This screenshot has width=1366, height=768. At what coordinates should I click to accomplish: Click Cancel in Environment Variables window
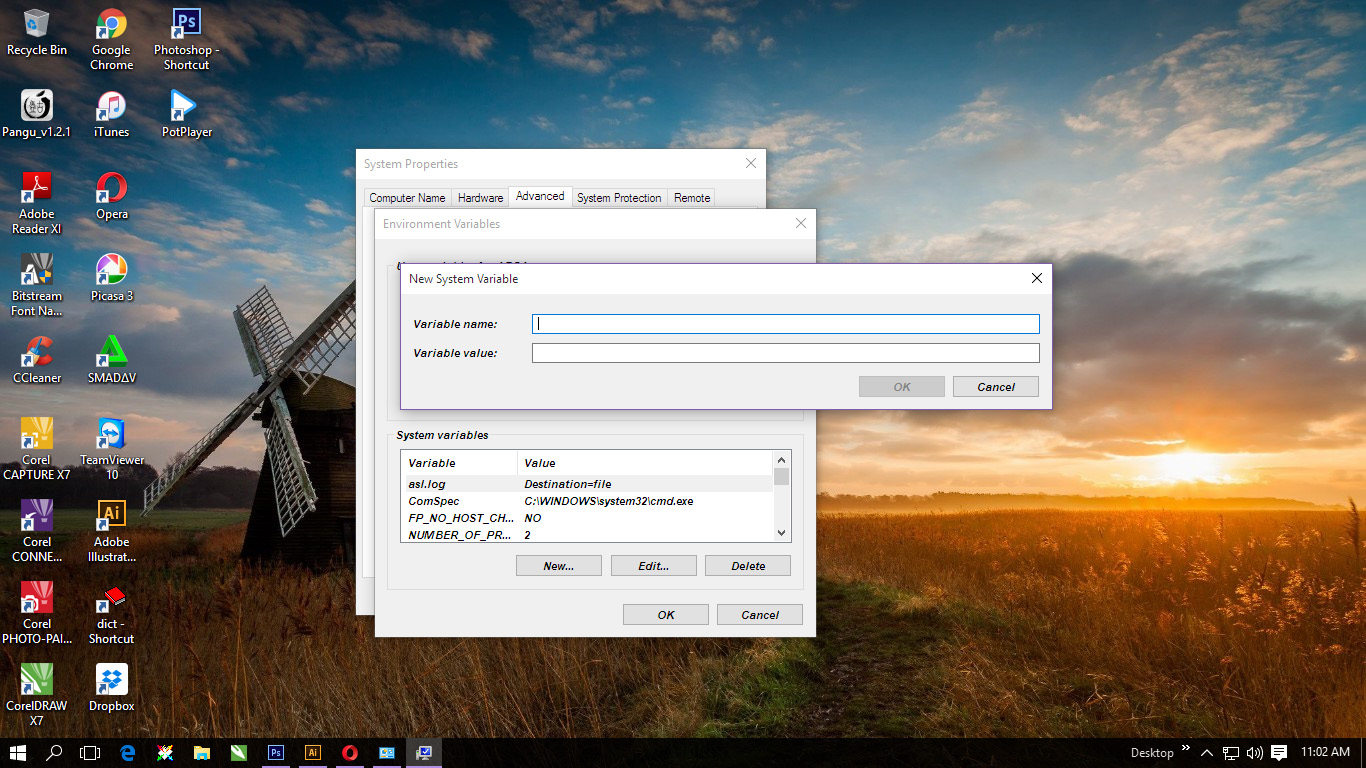[x=760, y=615]
